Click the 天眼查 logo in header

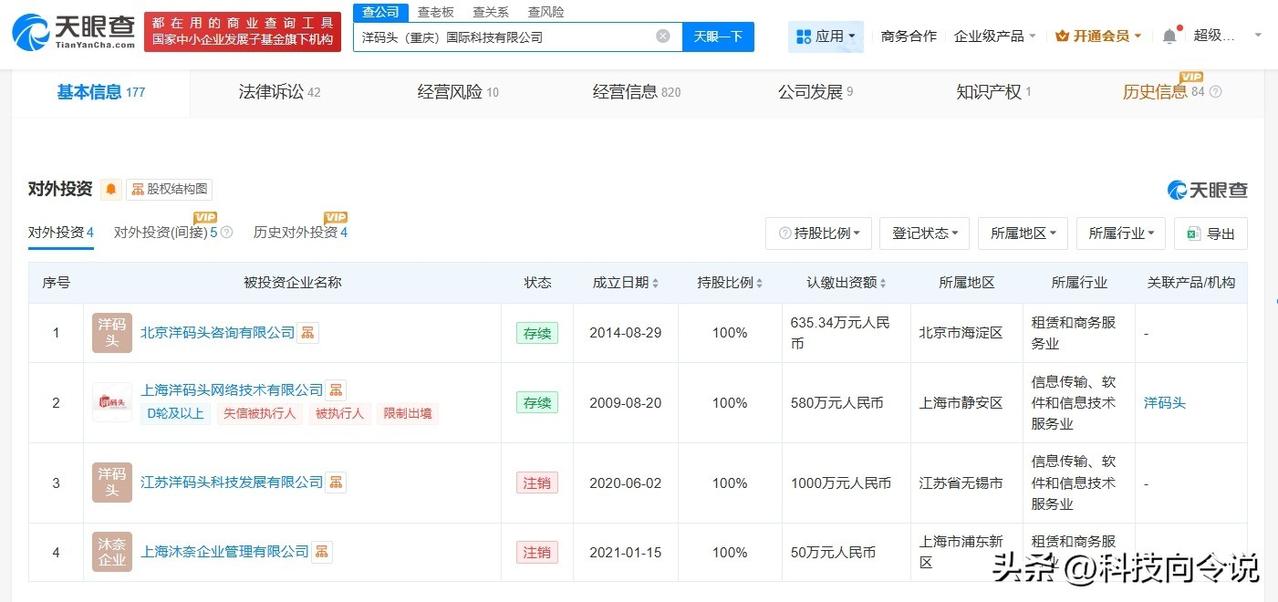click(74, 33)
